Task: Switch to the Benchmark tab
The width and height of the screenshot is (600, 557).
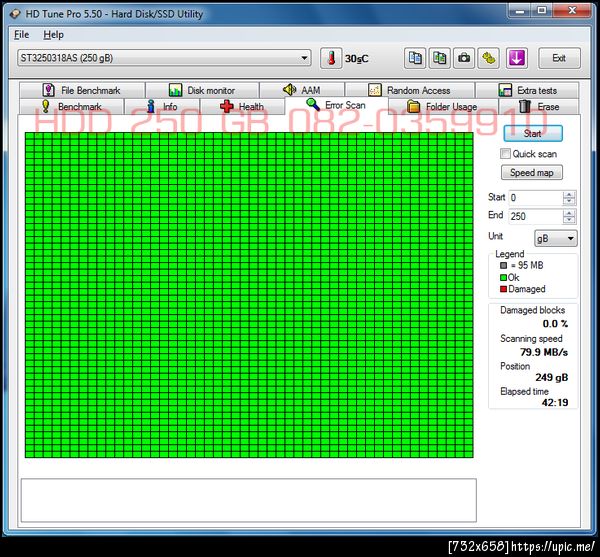Action: click(x=72, y=106)
